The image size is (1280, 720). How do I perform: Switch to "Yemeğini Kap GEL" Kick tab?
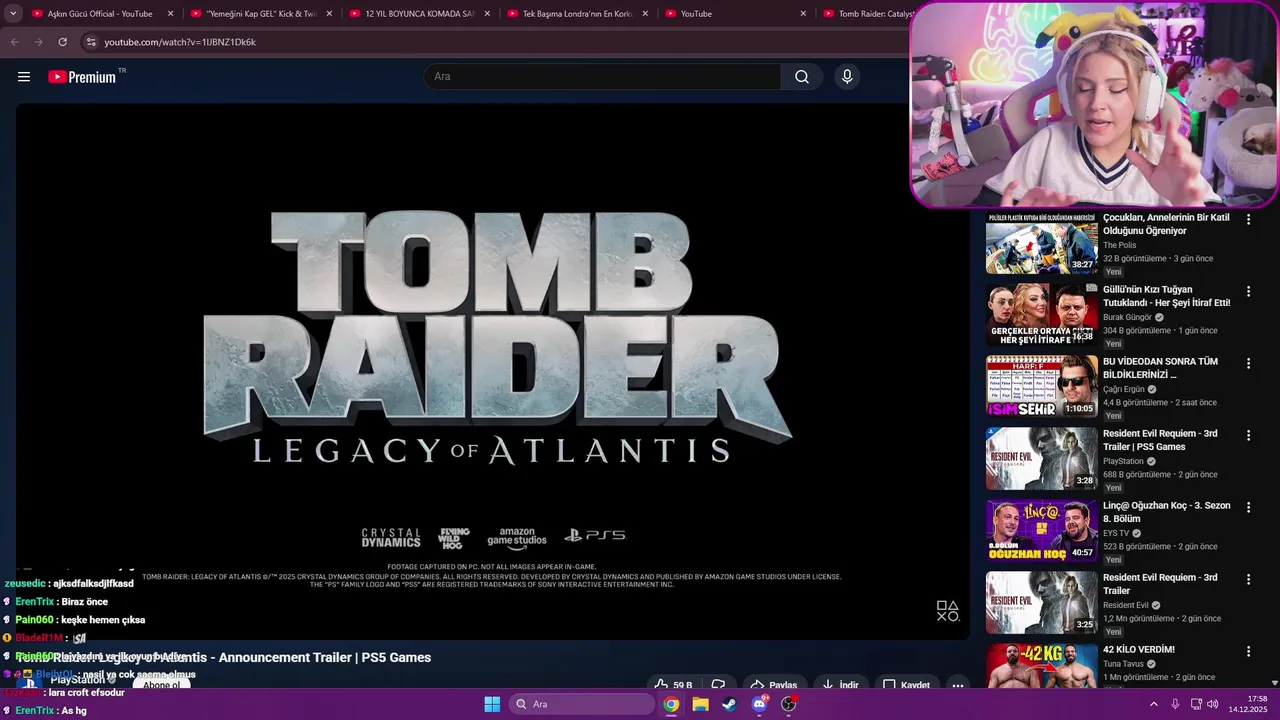[261, 14]
